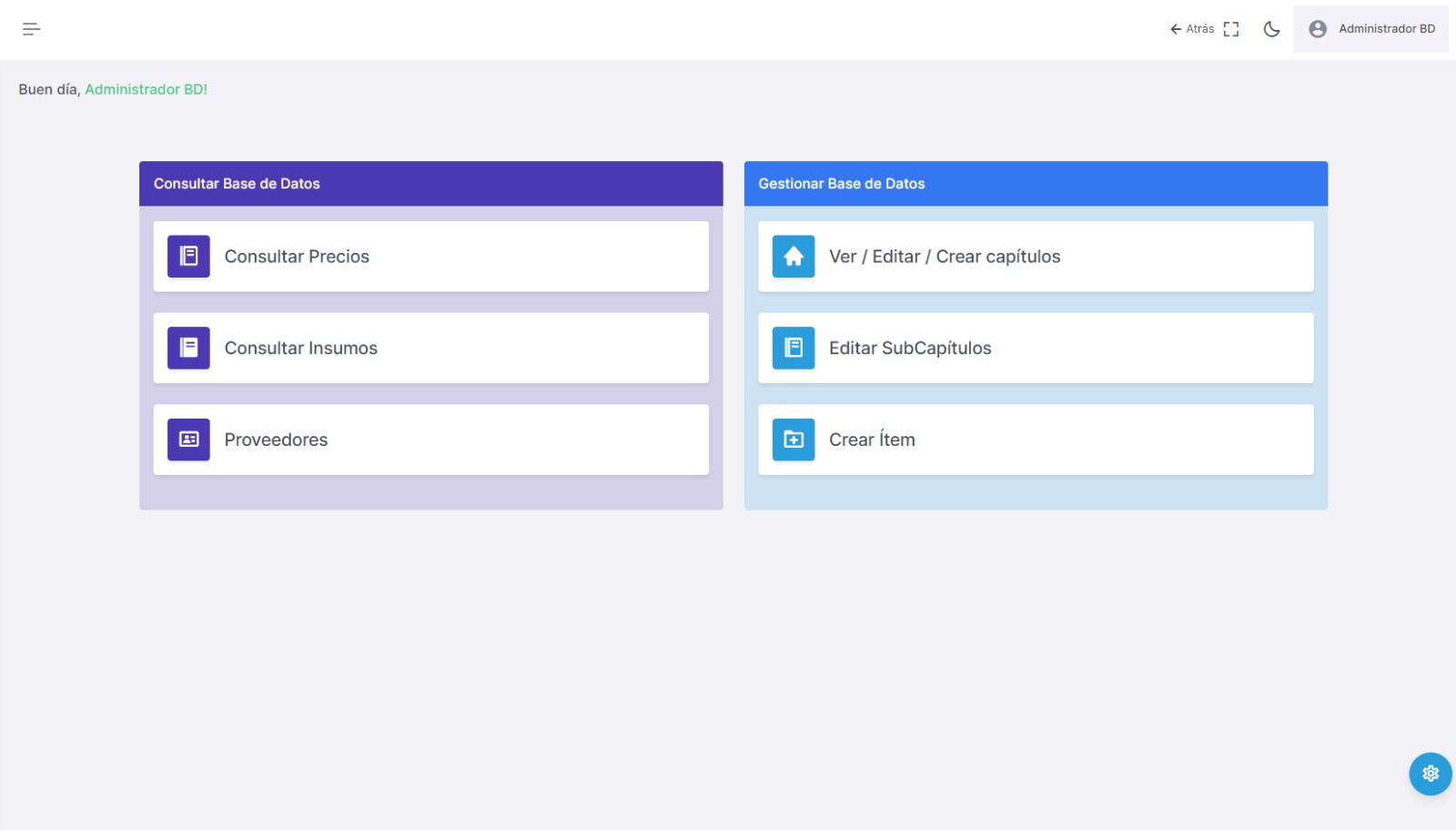Open the floating settings gear button
The height and width of the screenshot is (830, 1456).
click(x=1430, y=774)
